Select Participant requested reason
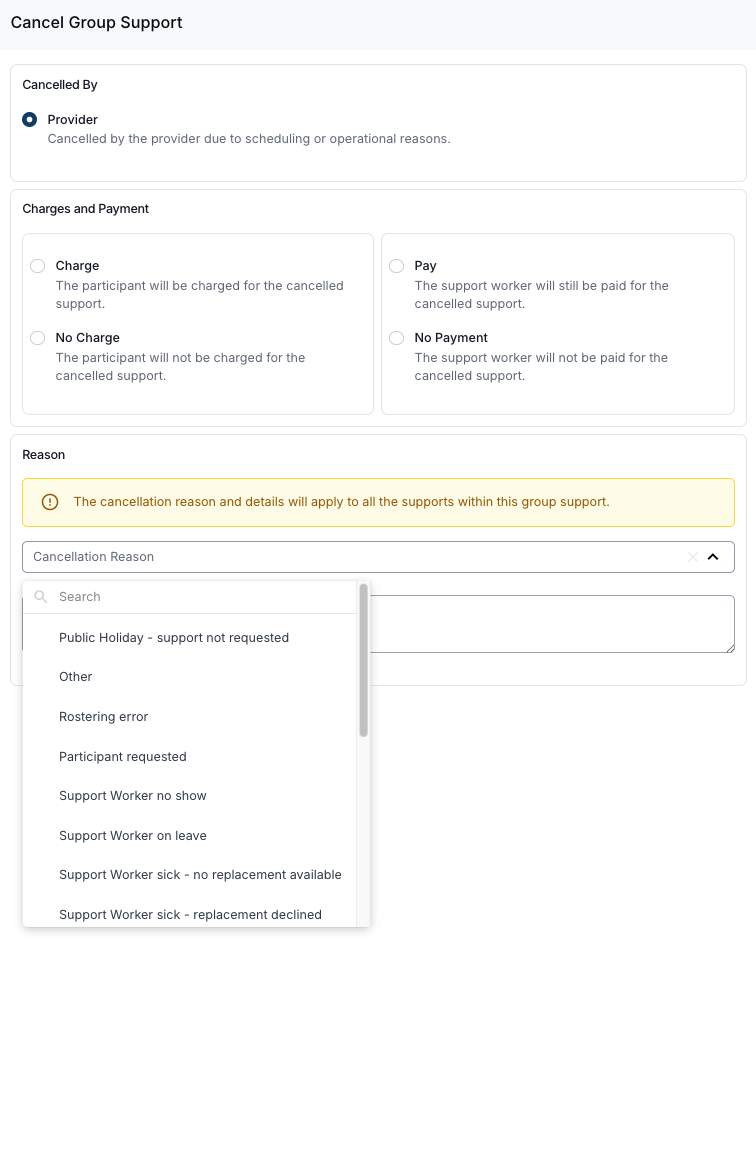The image size is (756, 1170). [123, 757]
